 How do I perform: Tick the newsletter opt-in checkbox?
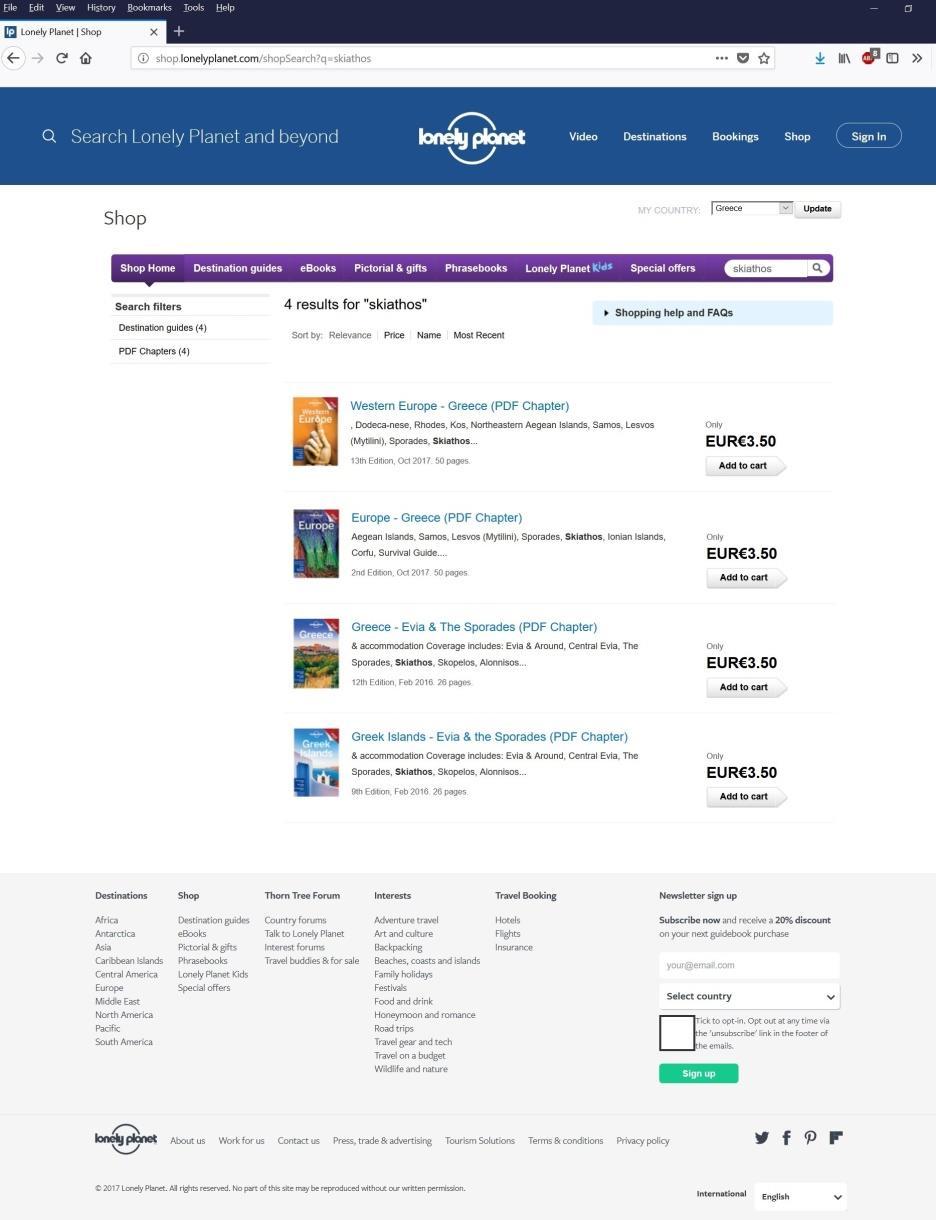coord(677,1033)
